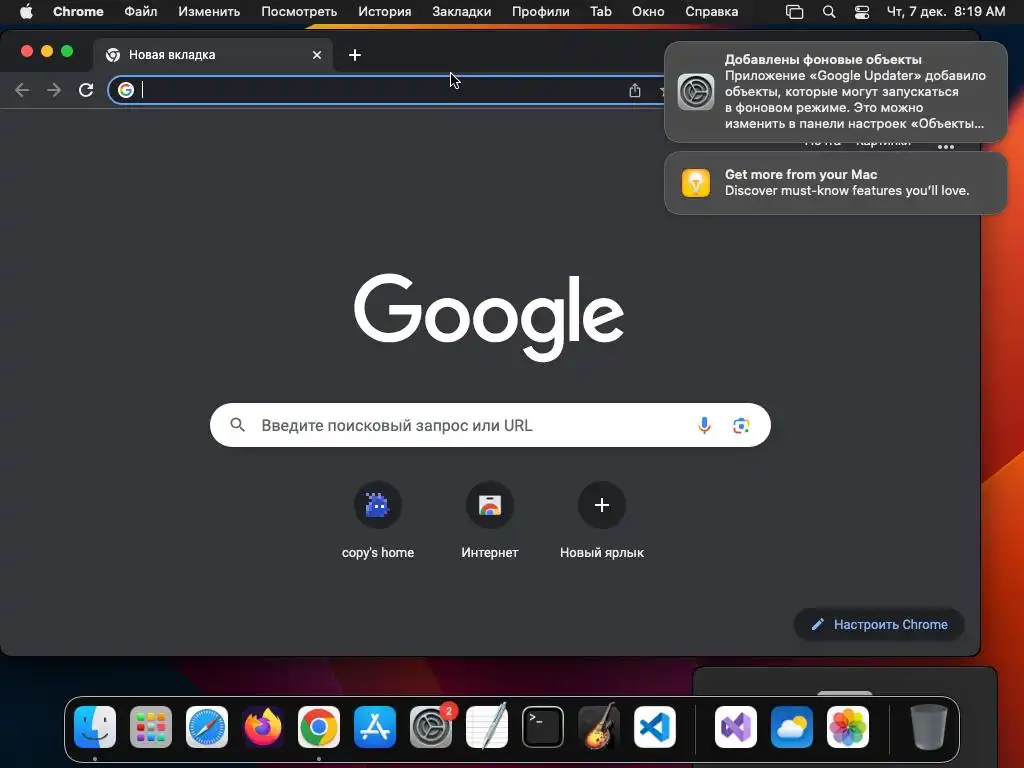Open Photos app from the Dock
This screenshot has height=768, width=1024.
coord(848,727)
